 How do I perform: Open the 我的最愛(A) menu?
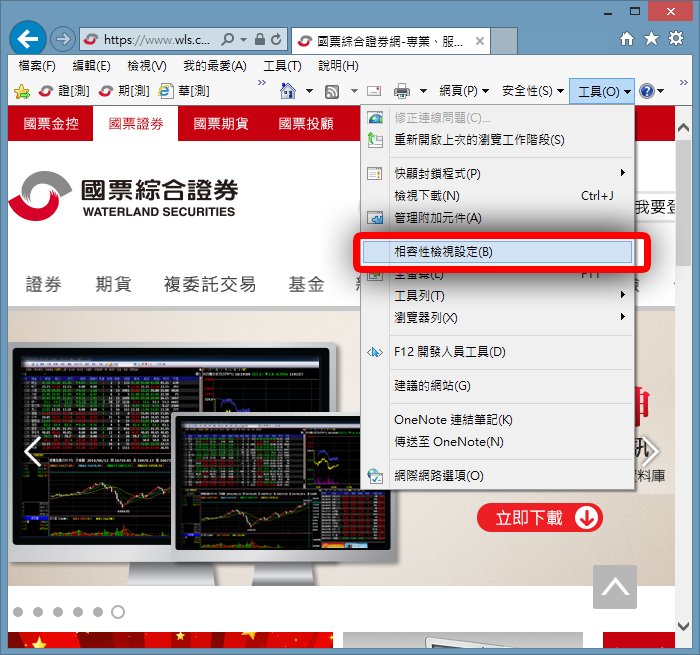point(215,66)
